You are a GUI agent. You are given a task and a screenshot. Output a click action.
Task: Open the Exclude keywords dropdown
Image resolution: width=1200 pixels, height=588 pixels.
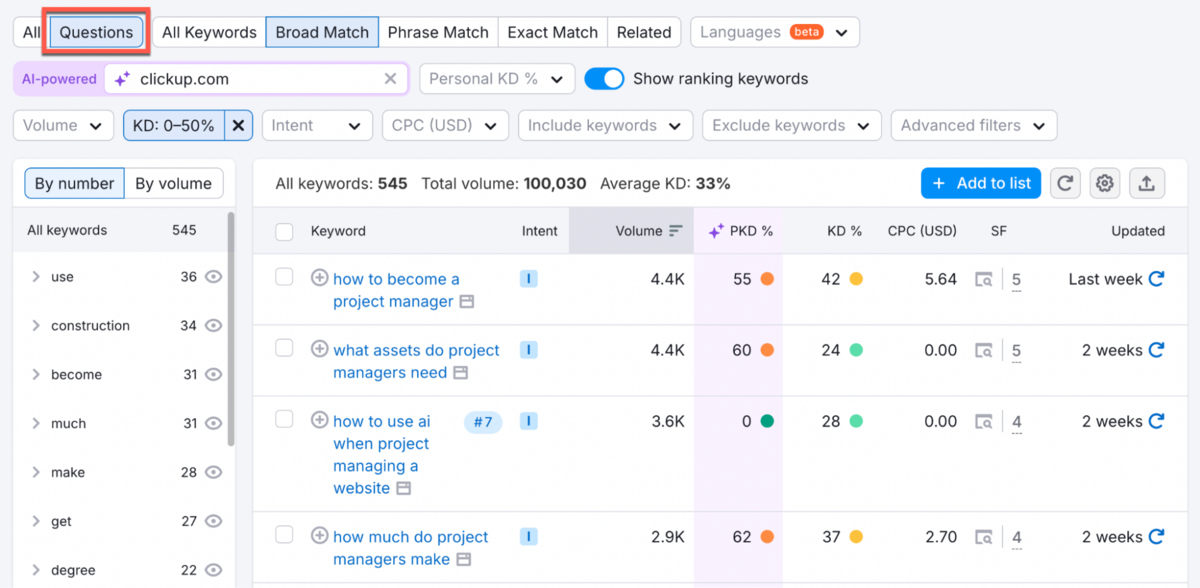pyautogui.click(x=792, y=125)
